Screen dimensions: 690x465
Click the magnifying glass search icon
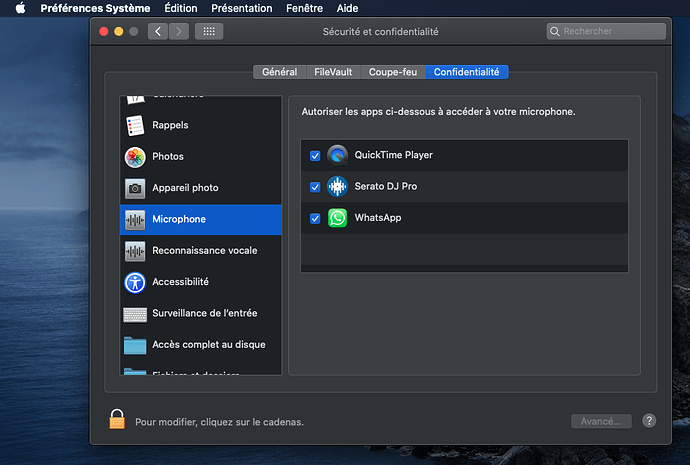554,31
